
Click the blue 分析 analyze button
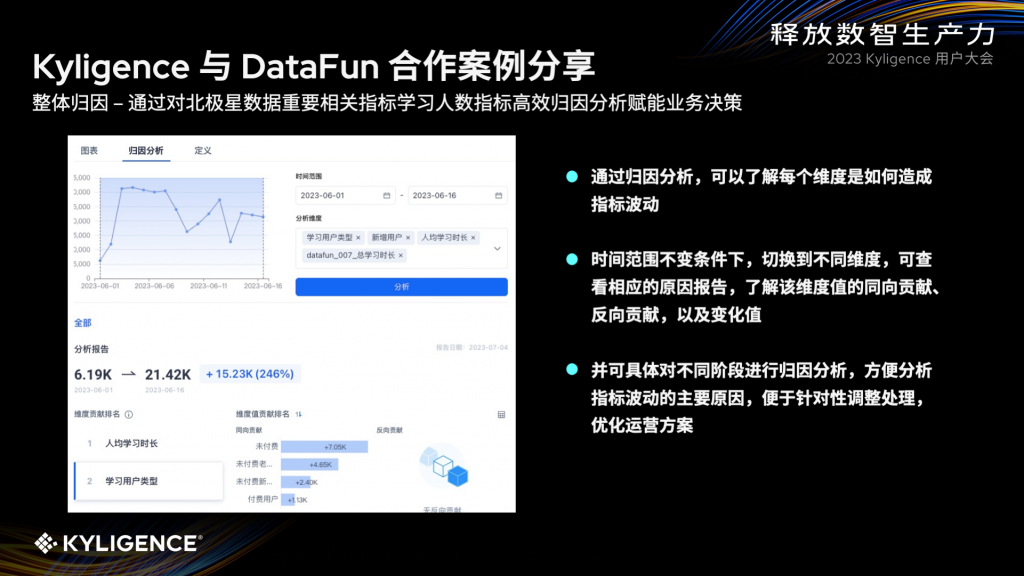(x=400, y=287)
